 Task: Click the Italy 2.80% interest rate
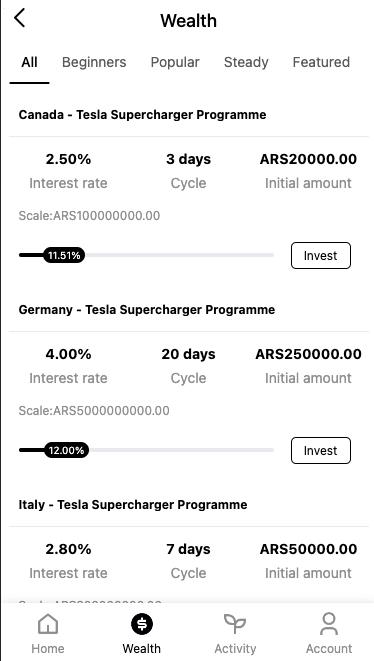click(x=68, y=549)
